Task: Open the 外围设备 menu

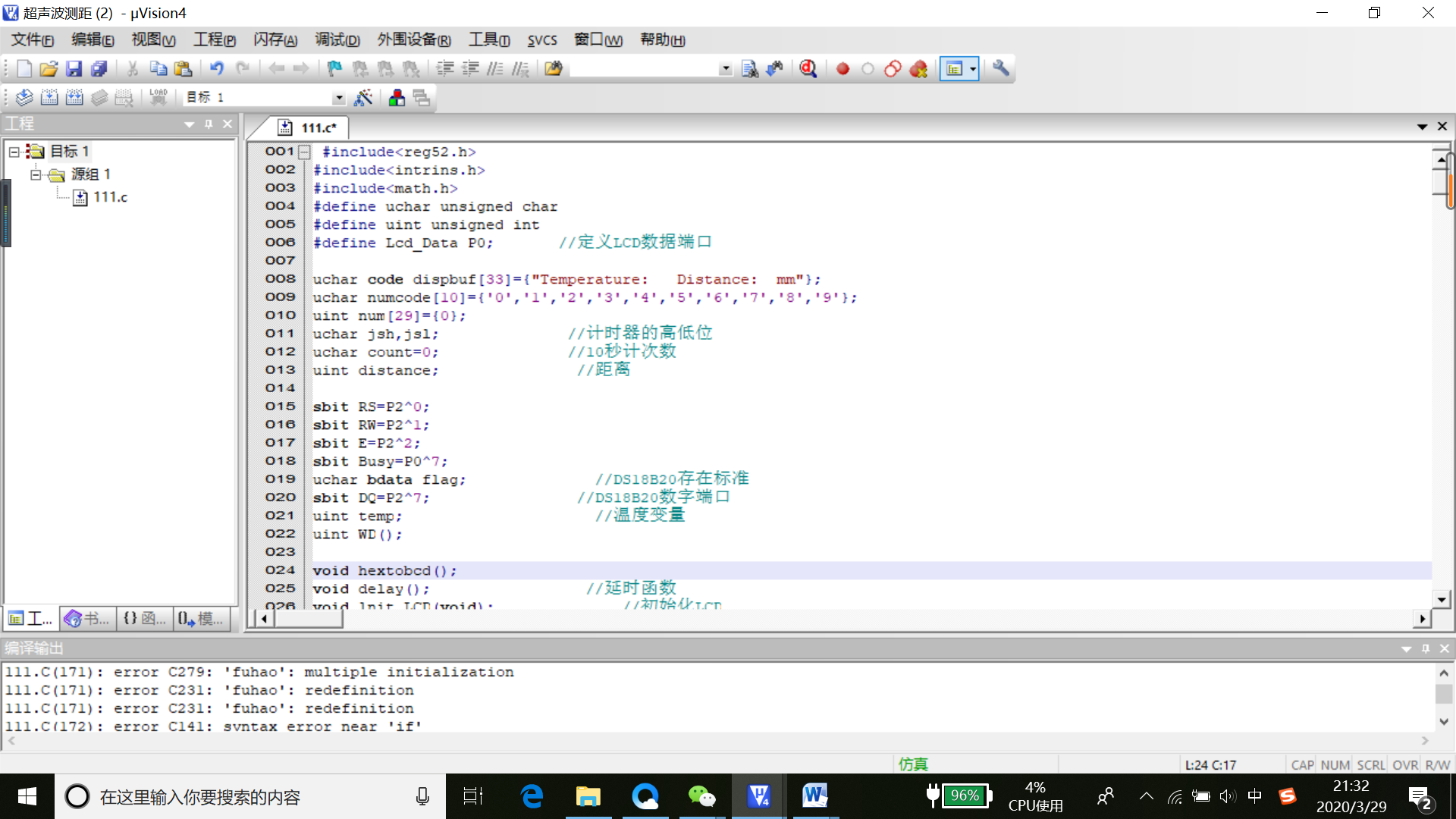Action: pyautogui.click(x=414, y=39)
